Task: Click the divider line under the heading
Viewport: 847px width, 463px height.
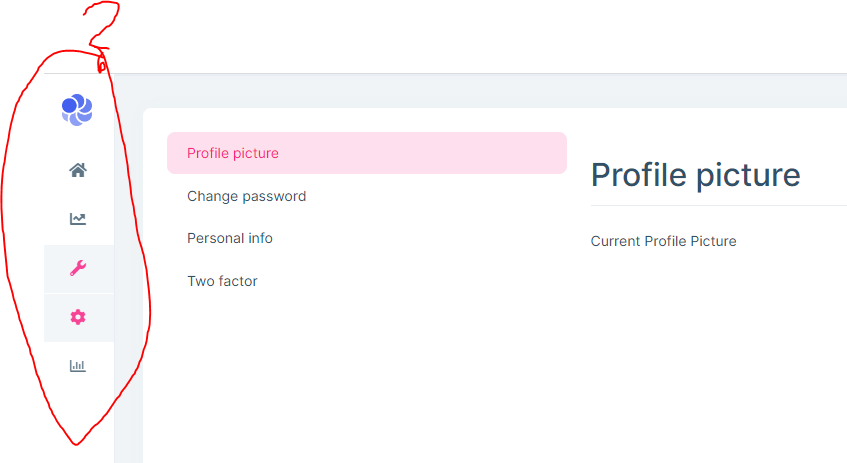Action: (x=718, y=206)
